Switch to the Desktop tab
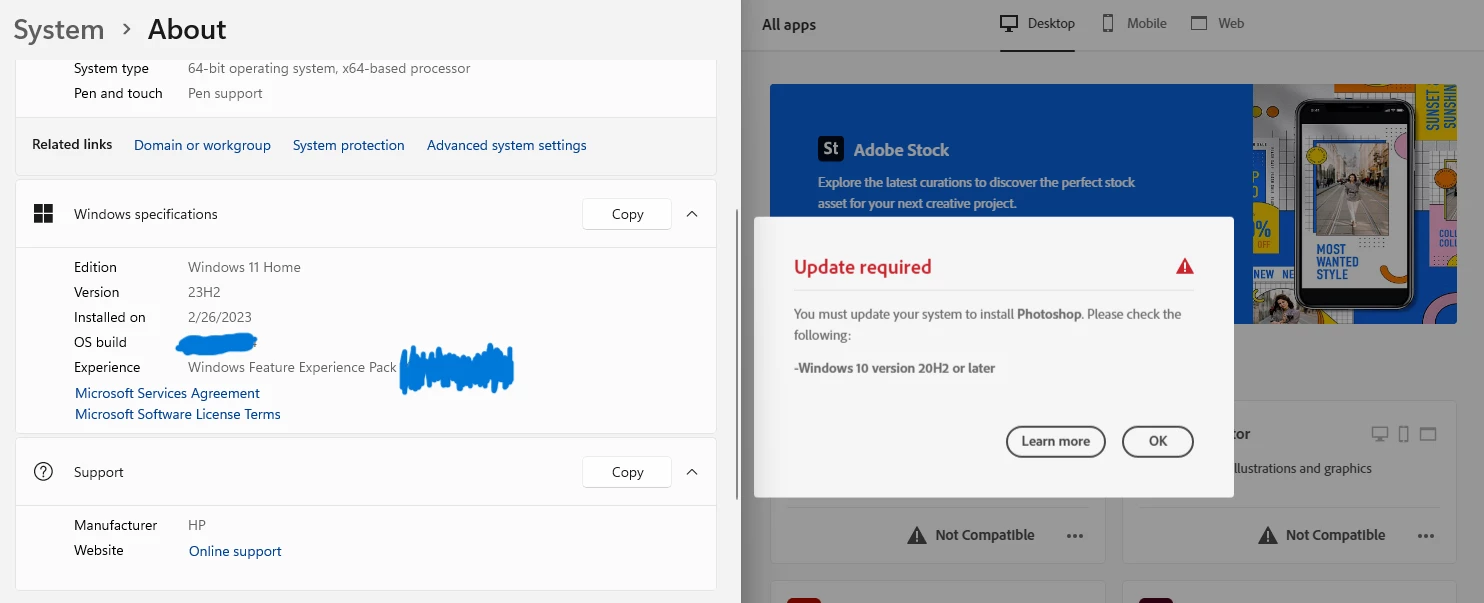Viewport: 1484px width, 603px height. pos(1038,23)
